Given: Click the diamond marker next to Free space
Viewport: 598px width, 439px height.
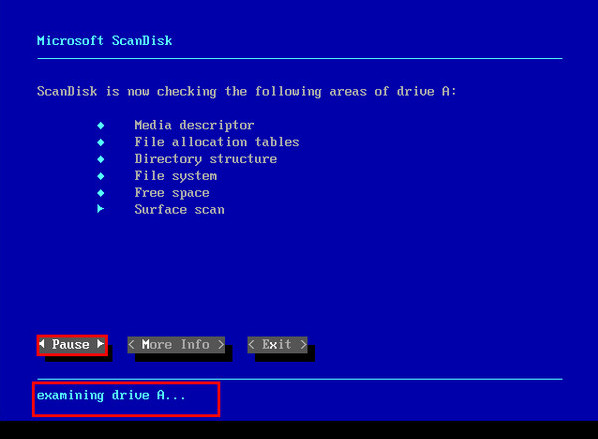Looking at the screenshot, I should click(x=101, y=193).
